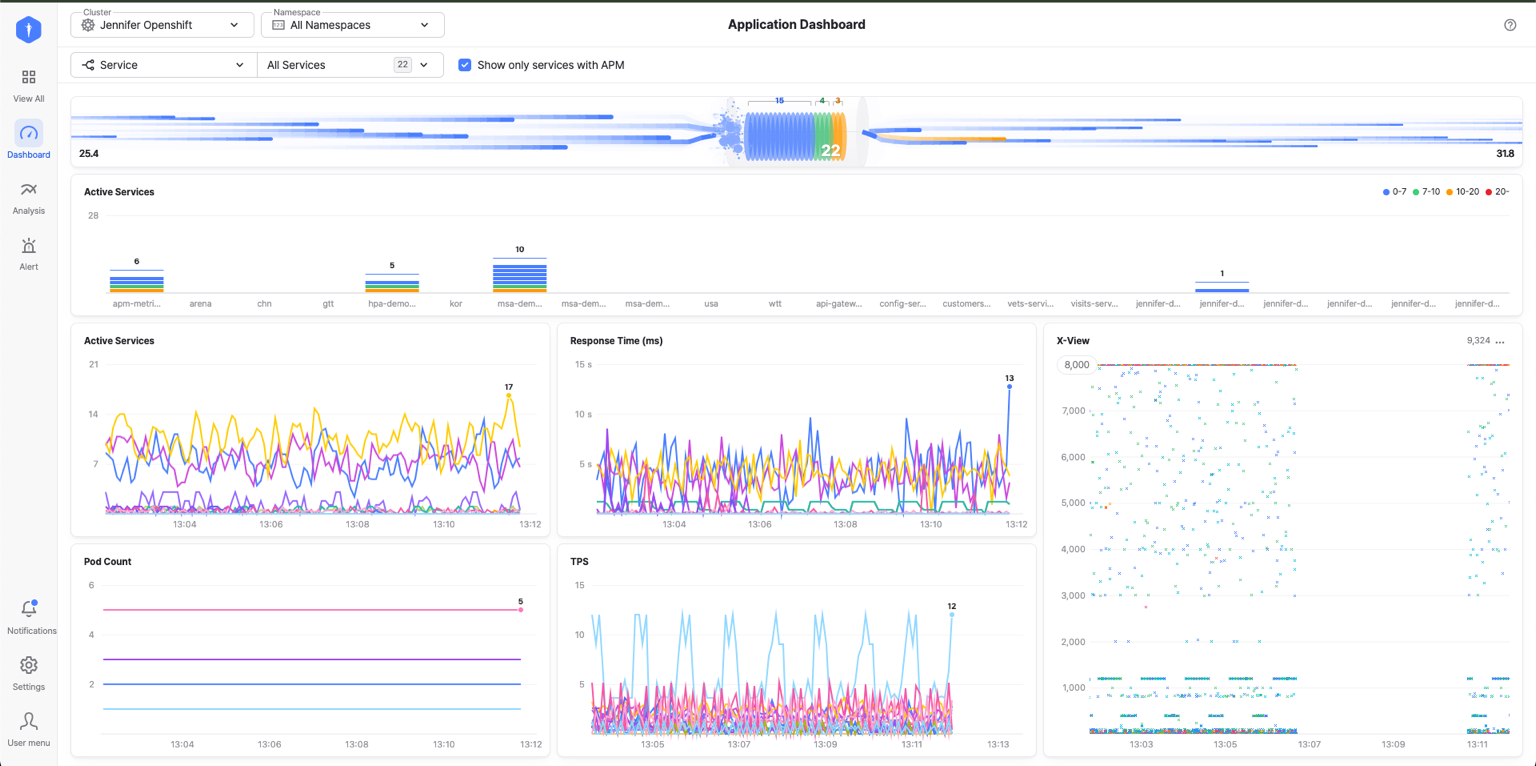Select the Dashboard gauge icon
Image resolution: width=1536 pixels, height=766 pixels.
pyautogui.click(x=29, y=133)
